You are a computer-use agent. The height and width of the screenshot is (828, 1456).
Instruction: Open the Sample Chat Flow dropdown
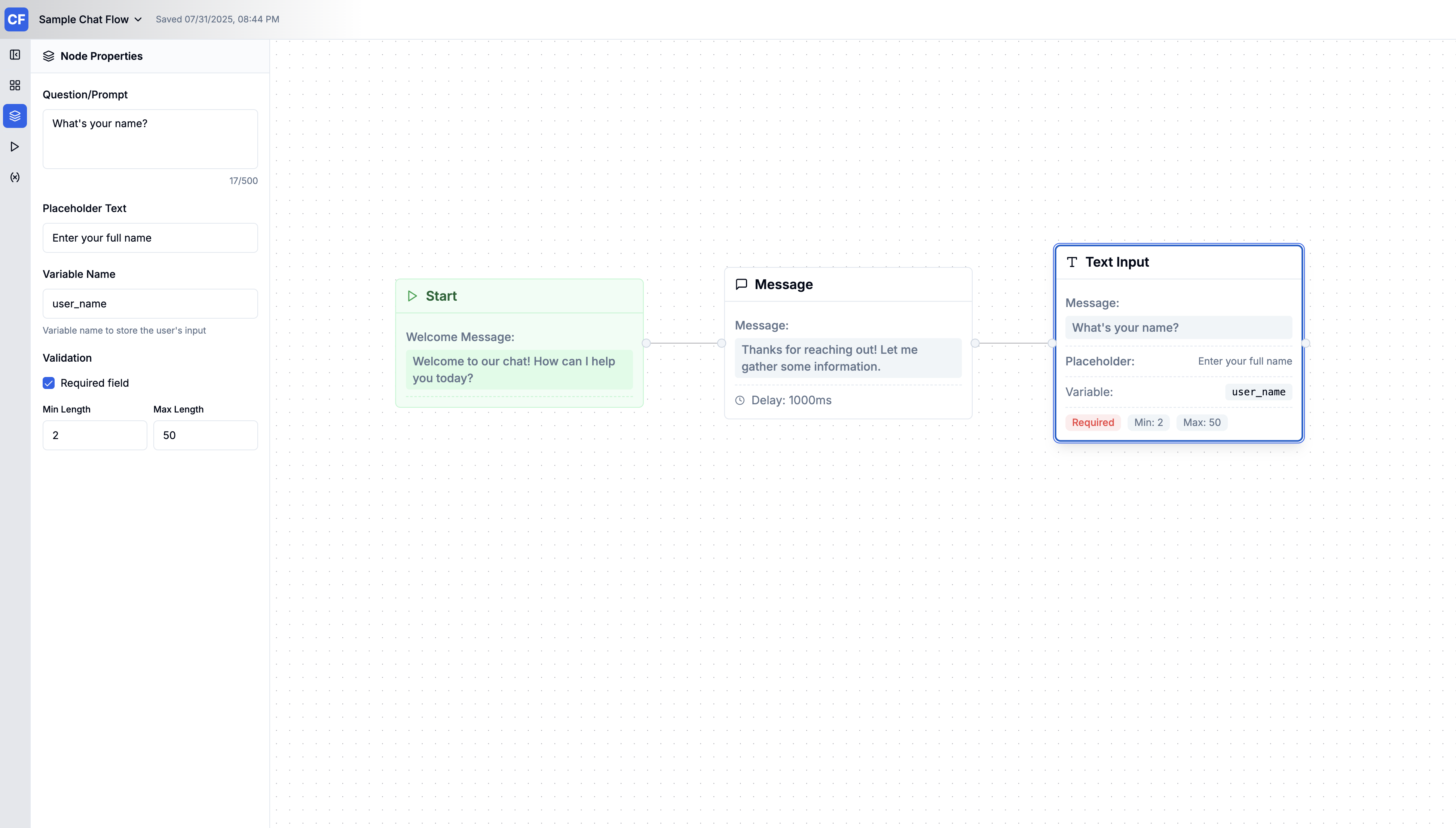pyautogui.click(x=138, y=19)
